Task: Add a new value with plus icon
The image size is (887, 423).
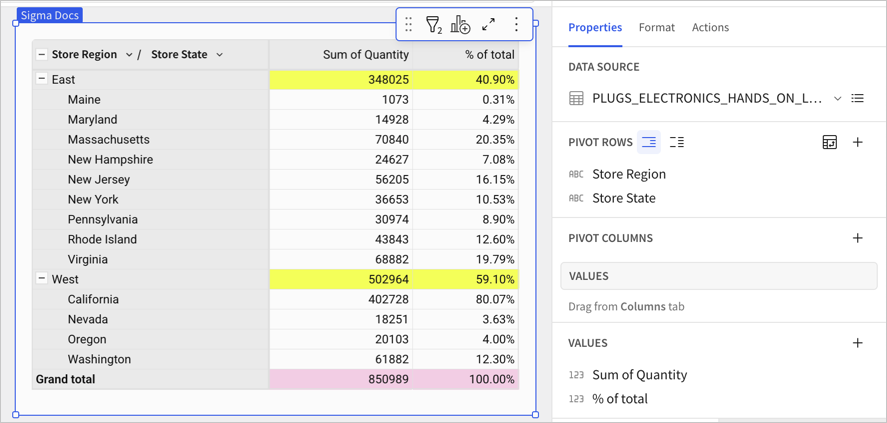Action: click(858, 343)
